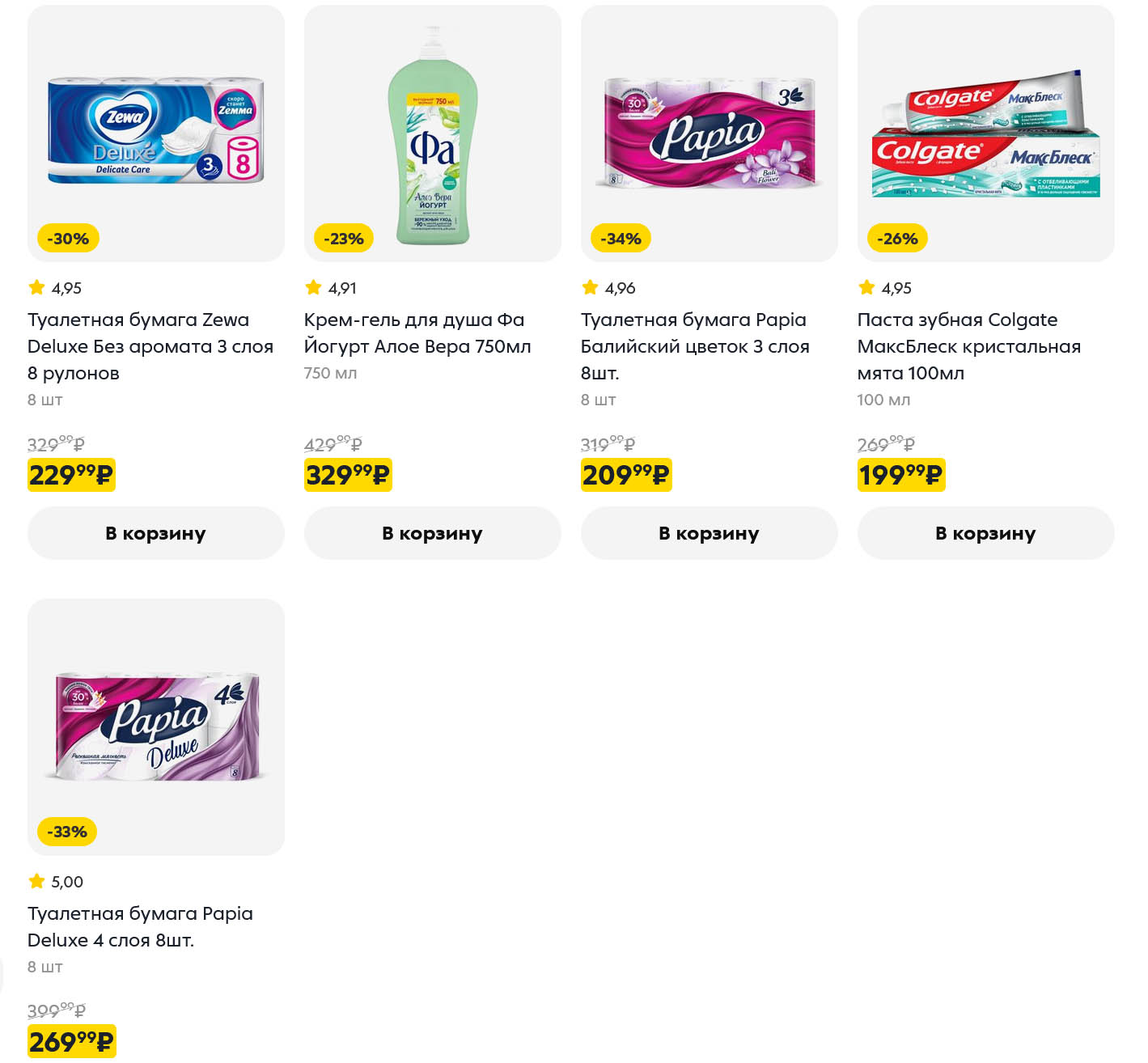Screen dimensions: 1148x1063
Task: Open Papia Deluxe 4-layer product image
Action: tap(155, 726)
